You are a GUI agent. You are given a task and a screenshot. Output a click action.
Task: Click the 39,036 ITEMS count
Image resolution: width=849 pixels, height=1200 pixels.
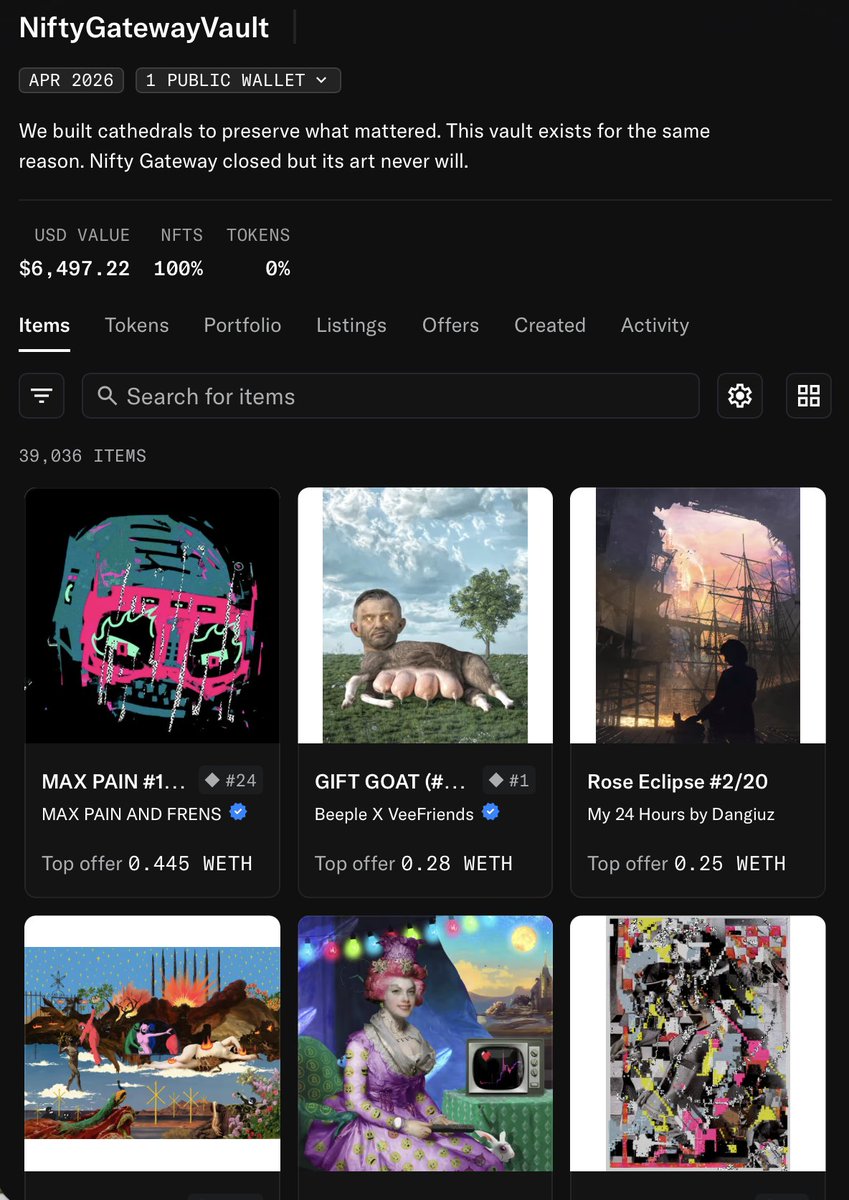[x=83, y=456]
